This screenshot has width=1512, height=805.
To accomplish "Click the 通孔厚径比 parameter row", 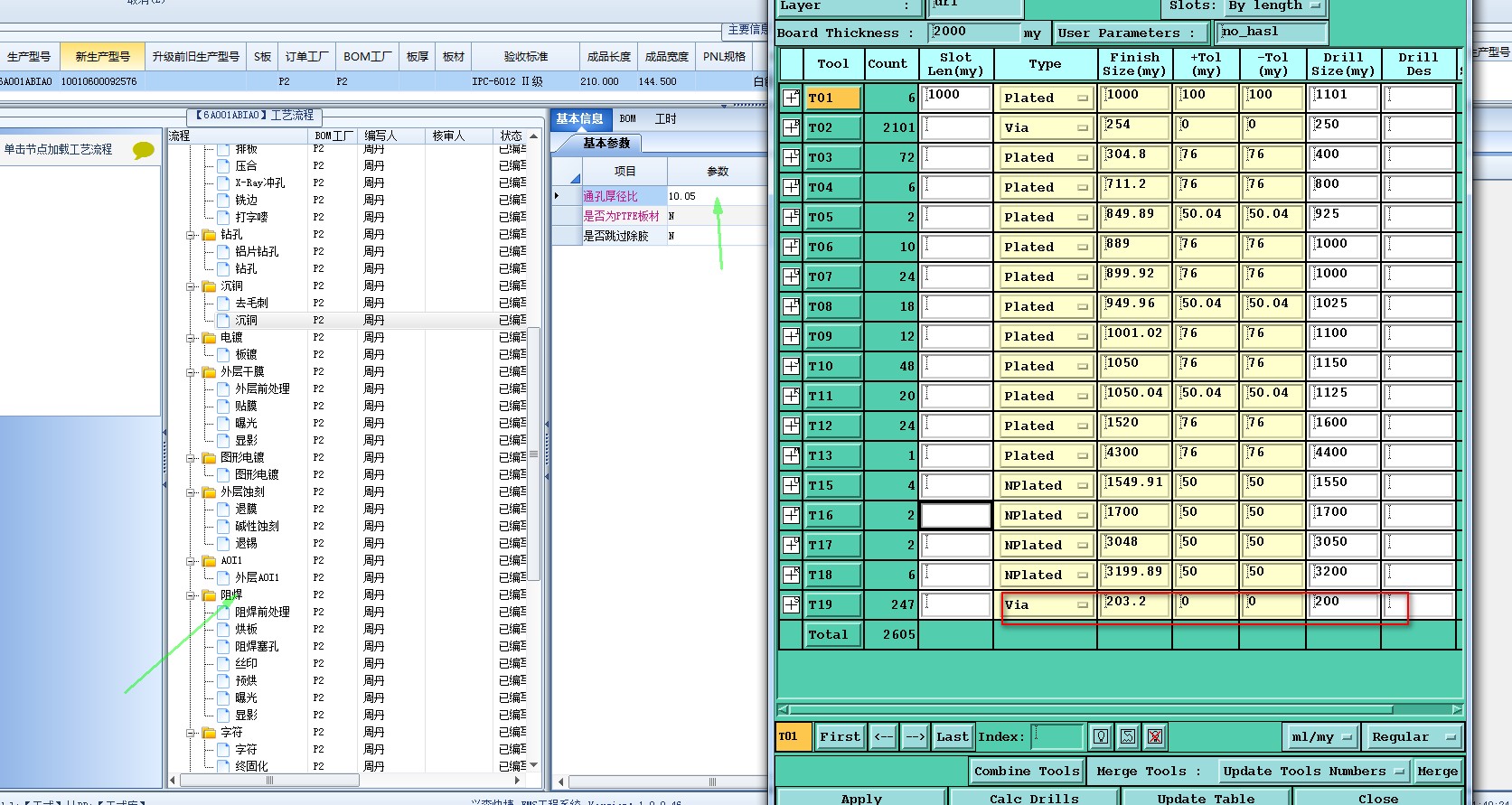I will 660,196.
